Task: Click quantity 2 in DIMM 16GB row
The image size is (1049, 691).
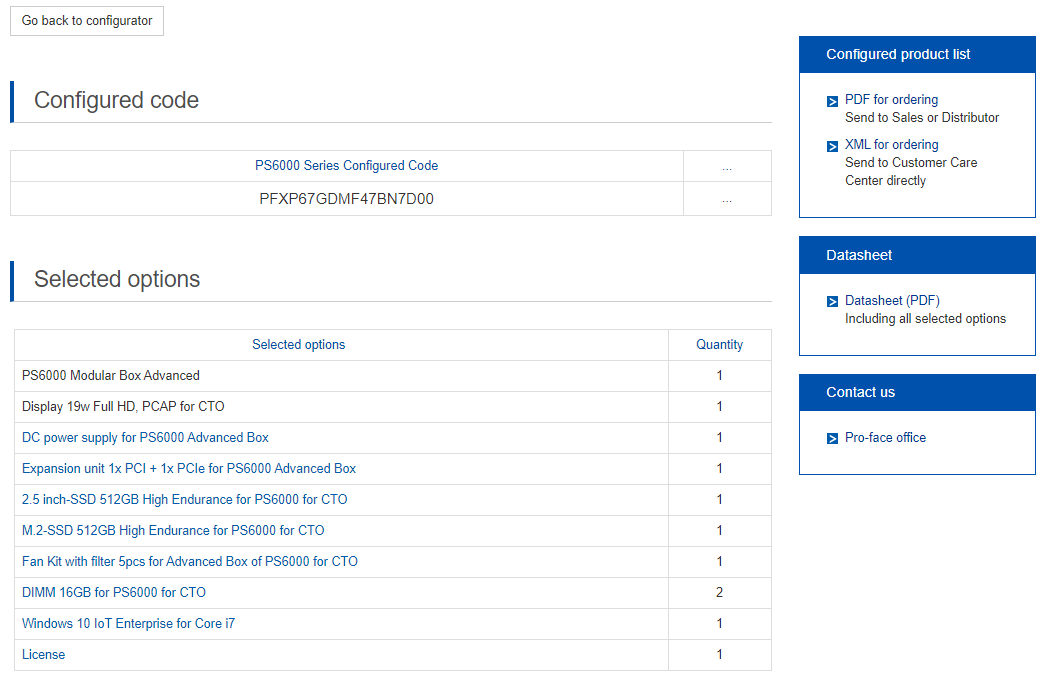Action: pos(719,593)
